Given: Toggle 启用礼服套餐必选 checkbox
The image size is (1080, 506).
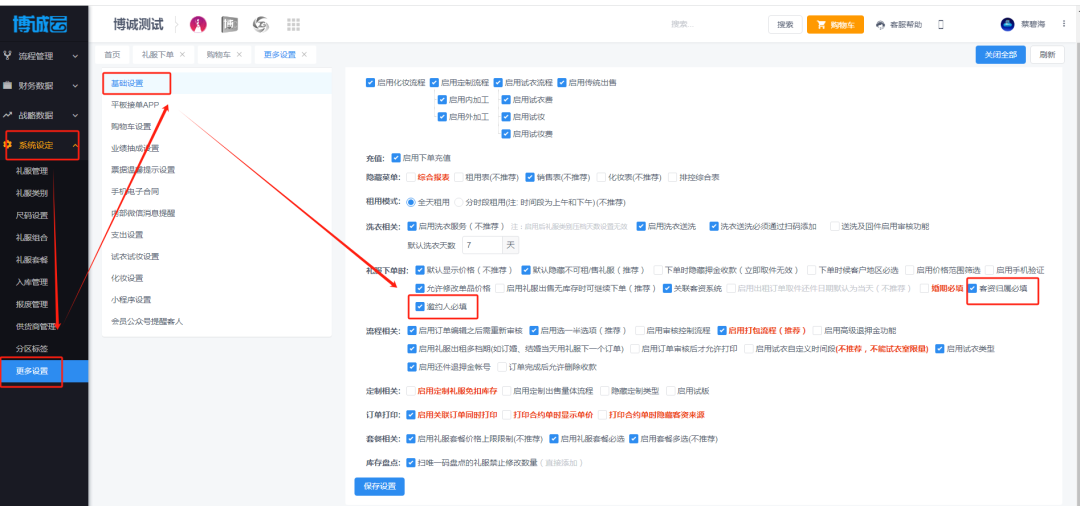Looking at the screenshot, I should click(x=554, y=439).
